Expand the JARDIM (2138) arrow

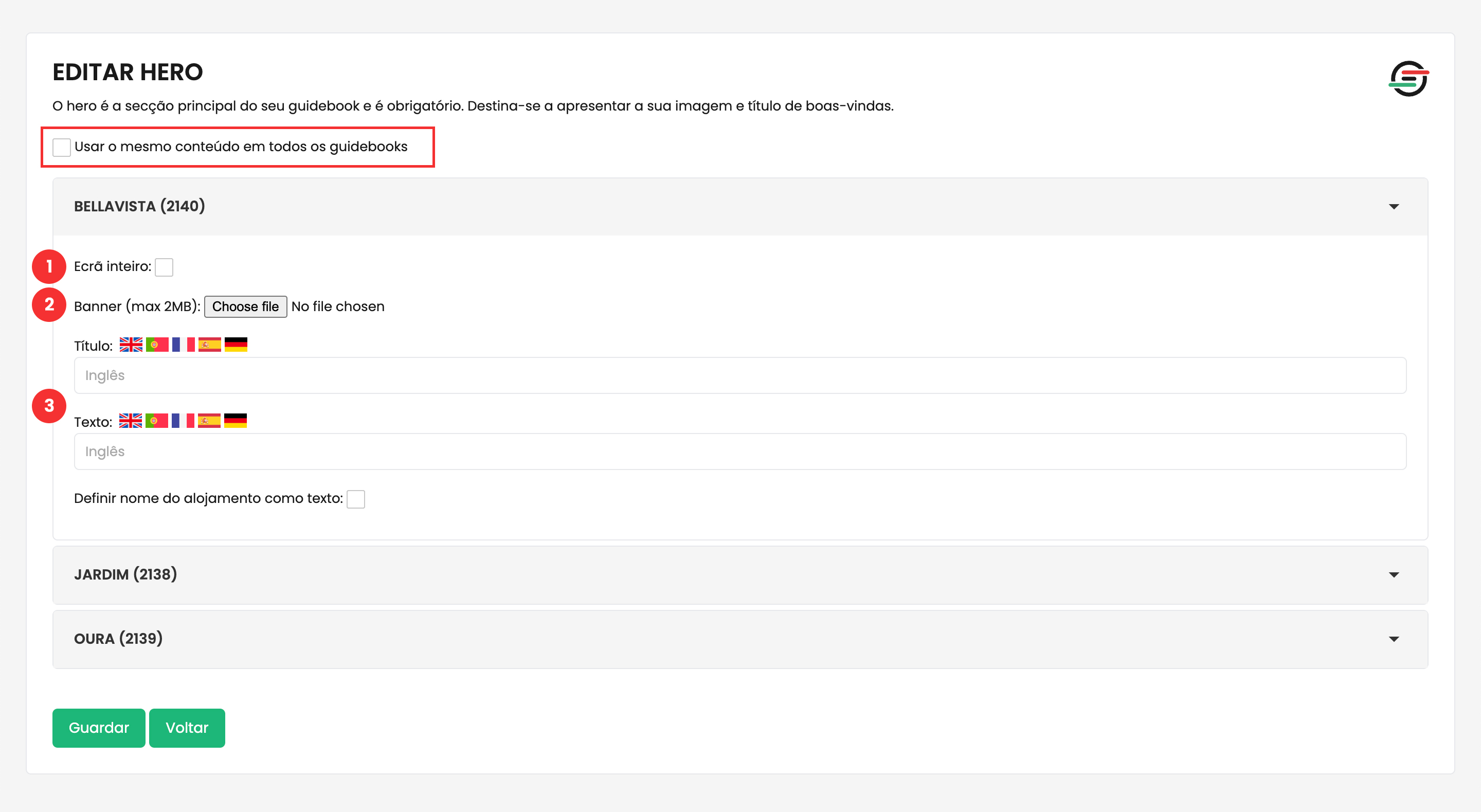click(1394, 574)
